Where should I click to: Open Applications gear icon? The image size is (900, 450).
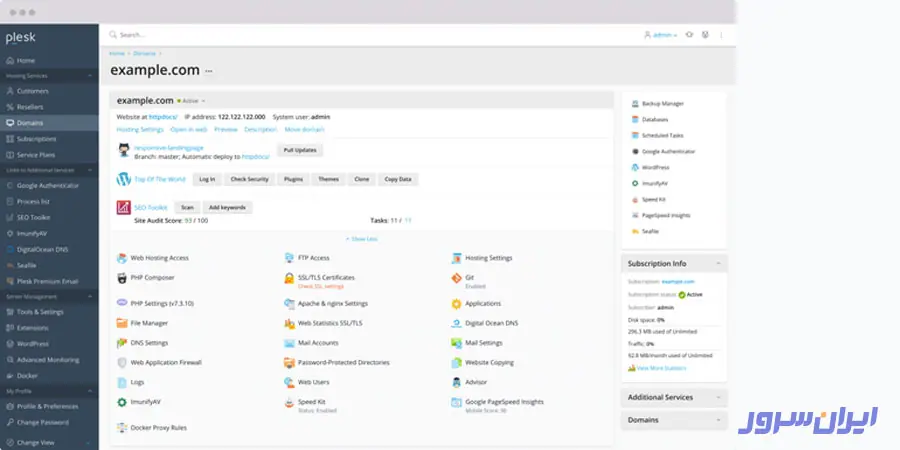[x=456, y=304]
